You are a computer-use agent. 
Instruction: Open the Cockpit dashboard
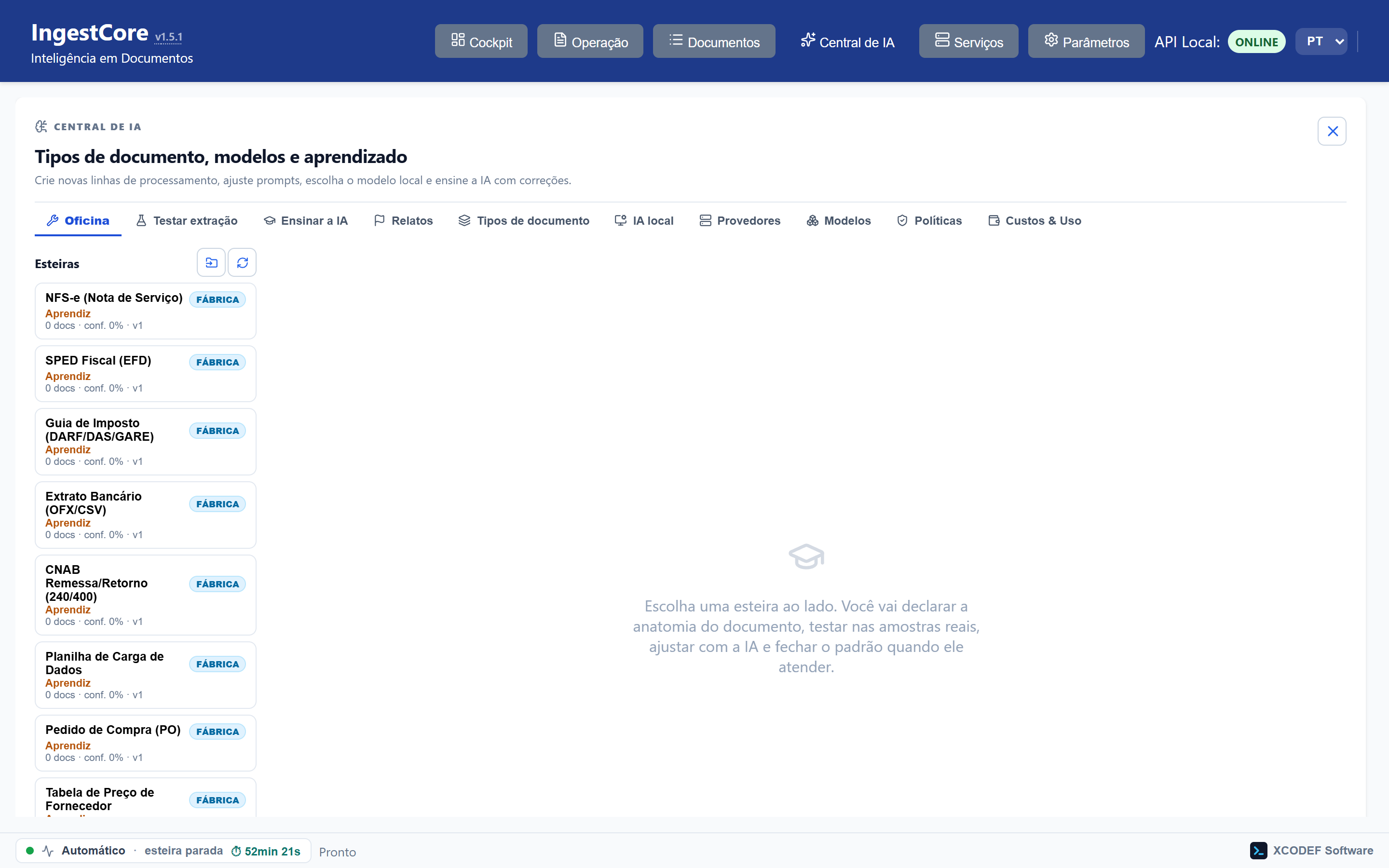481,41
